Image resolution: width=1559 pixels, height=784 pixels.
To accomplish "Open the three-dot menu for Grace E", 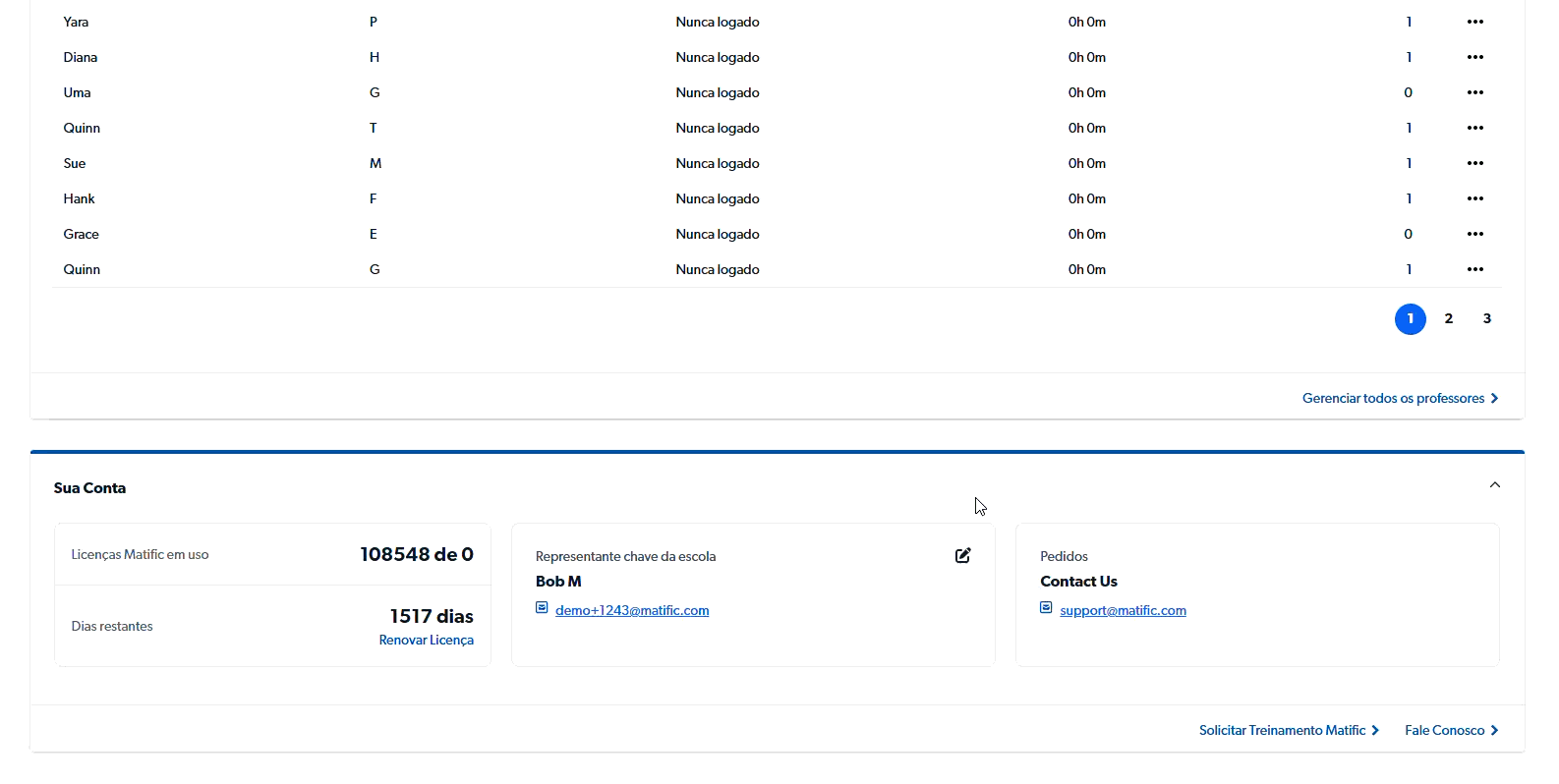I will 1474,234.
